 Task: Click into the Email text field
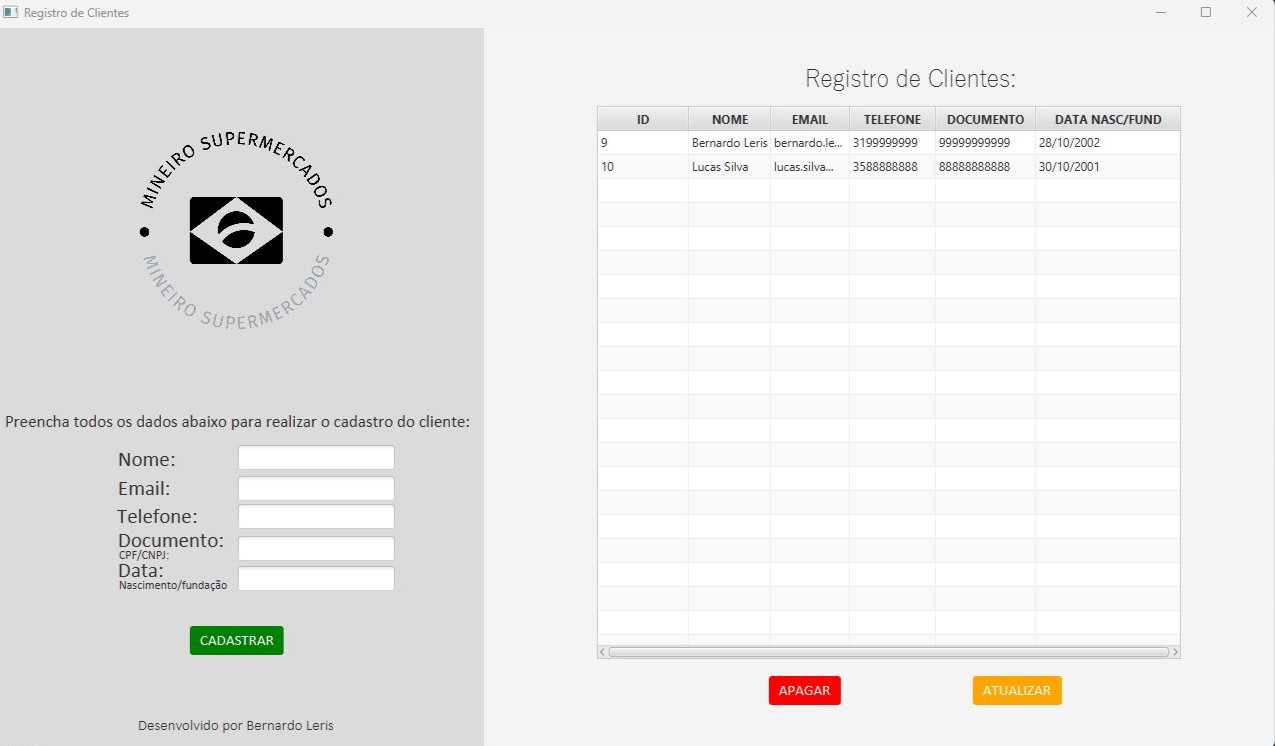[x=316, y=489]
